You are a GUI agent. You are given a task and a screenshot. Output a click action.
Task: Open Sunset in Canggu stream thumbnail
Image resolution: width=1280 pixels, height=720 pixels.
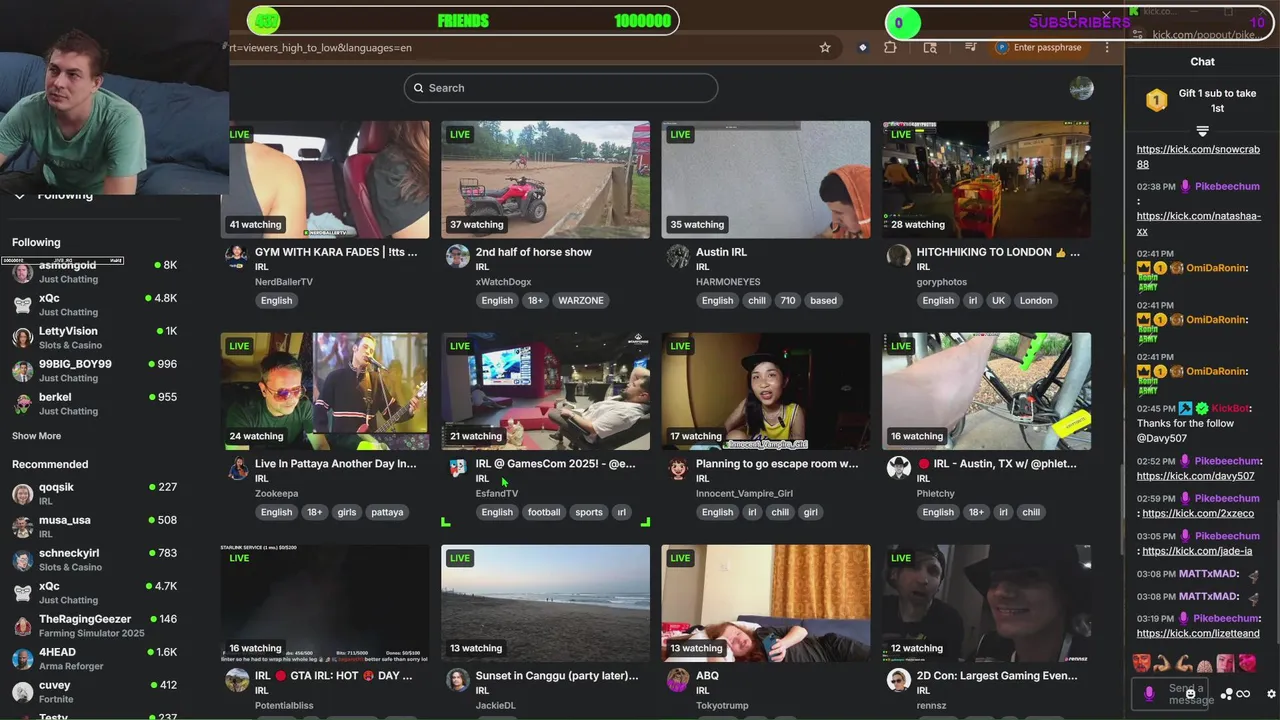click(545, 603)
